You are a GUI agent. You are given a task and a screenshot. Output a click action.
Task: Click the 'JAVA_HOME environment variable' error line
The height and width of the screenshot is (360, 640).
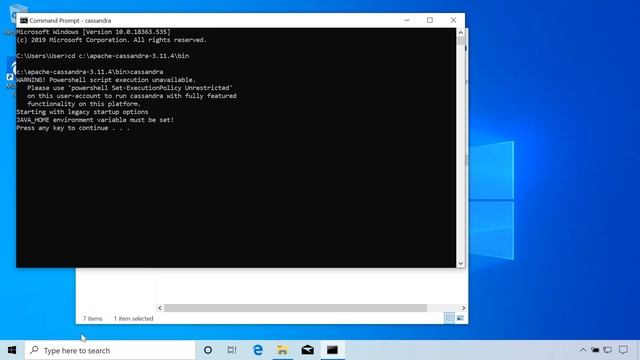pos(95,120)
